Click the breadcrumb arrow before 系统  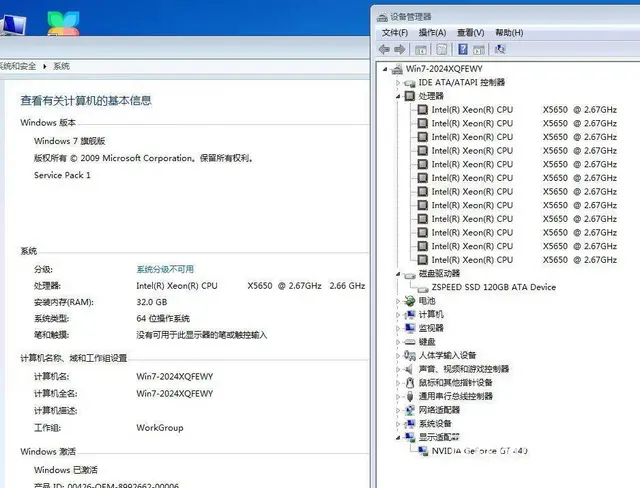[44, 66]
